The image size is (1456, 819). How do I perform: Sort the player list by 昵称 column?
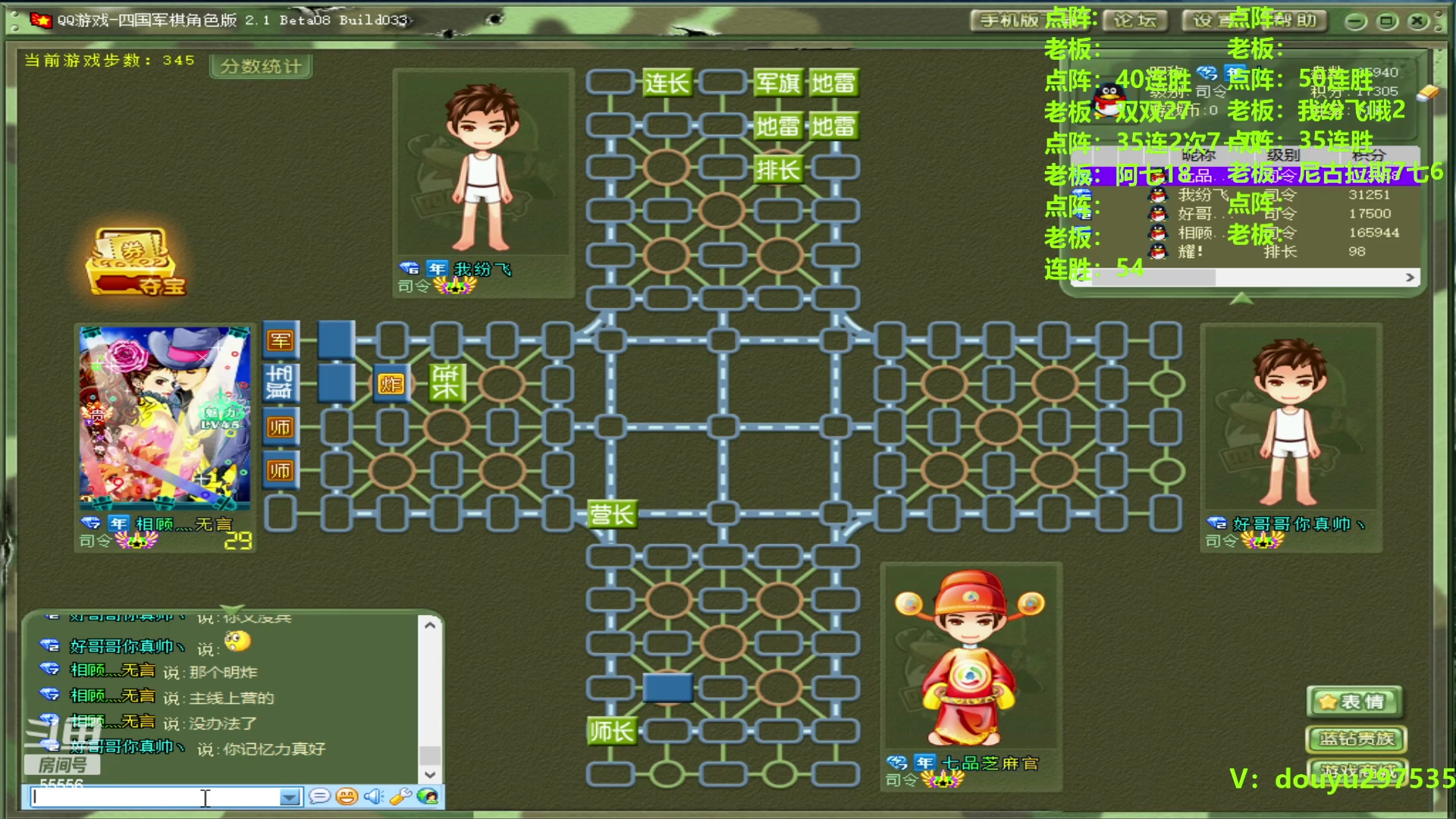1198,155
